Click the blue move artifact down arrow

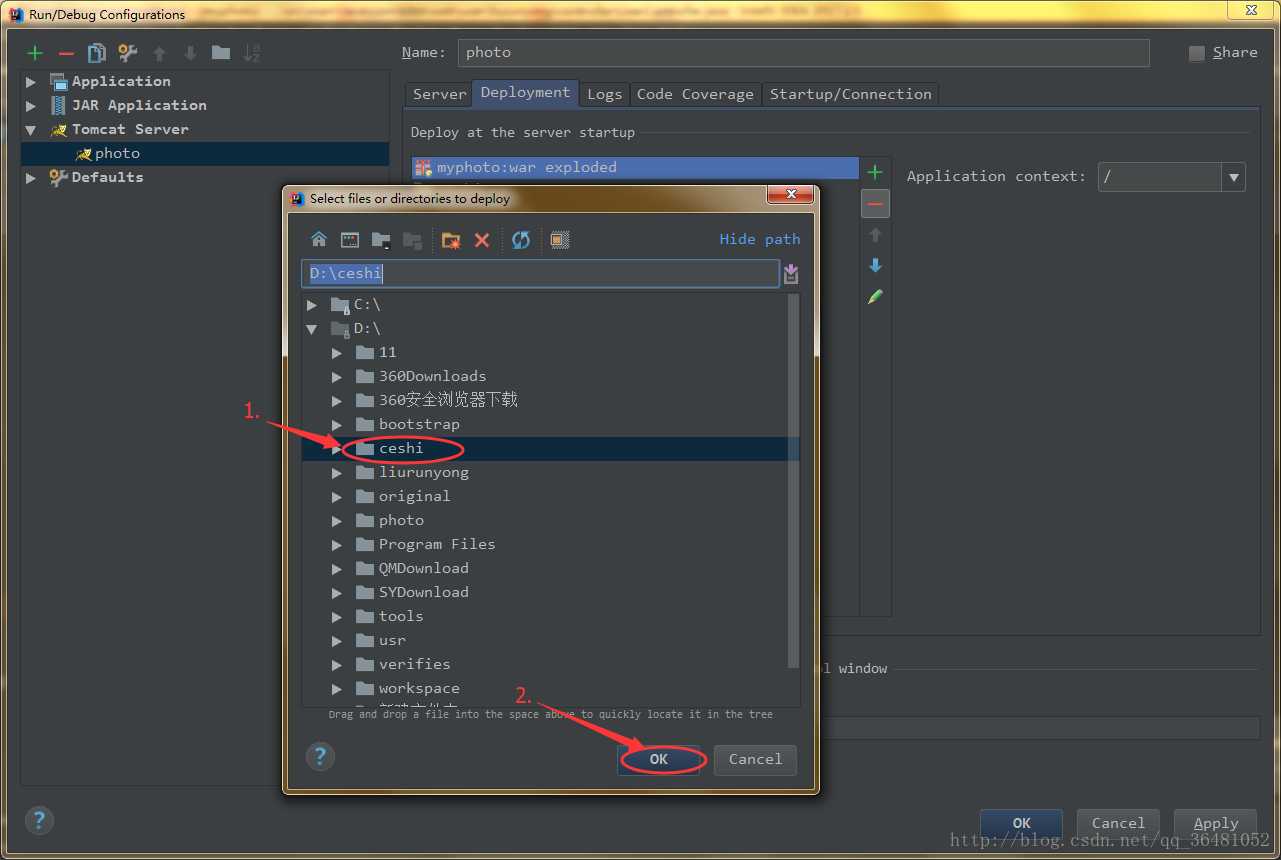point(875,266)
